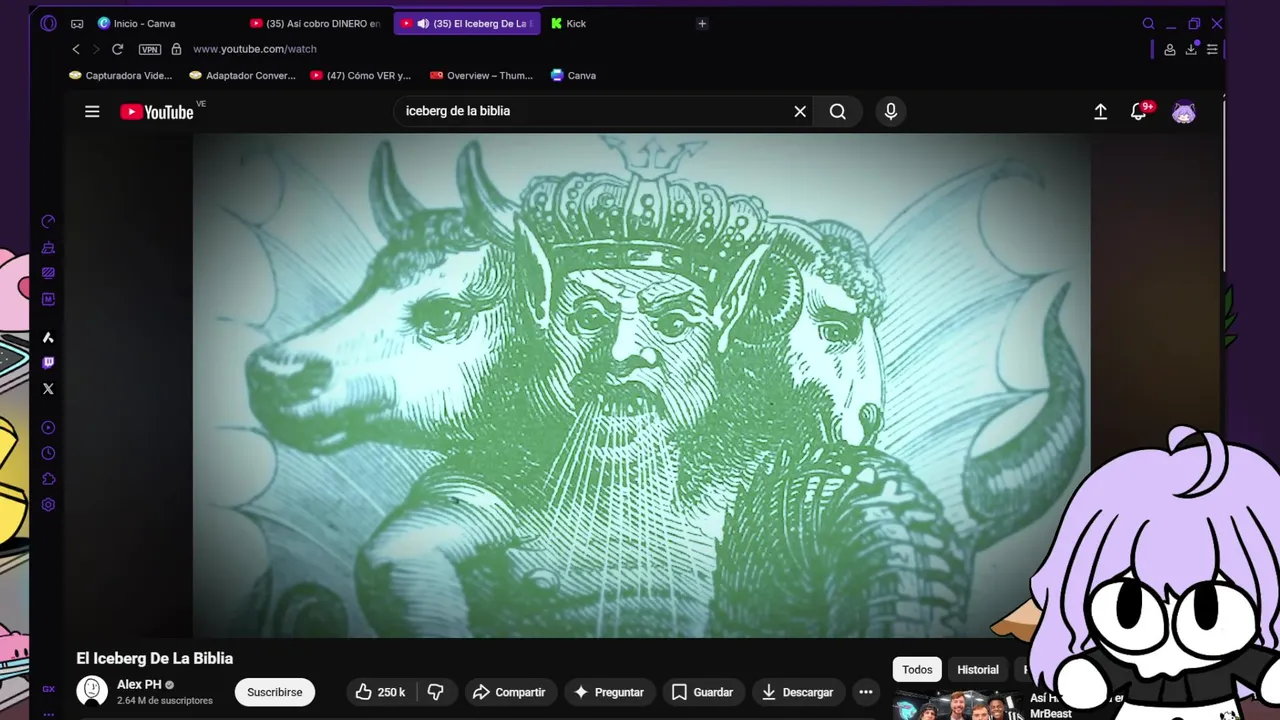
Task: Start voice search with the microphone
Action: [x=891, y=112]
